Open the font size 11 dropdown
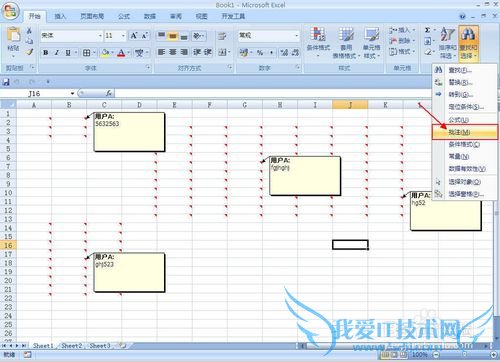Screen dimensions: 500x362 click(x=123, y=36)
